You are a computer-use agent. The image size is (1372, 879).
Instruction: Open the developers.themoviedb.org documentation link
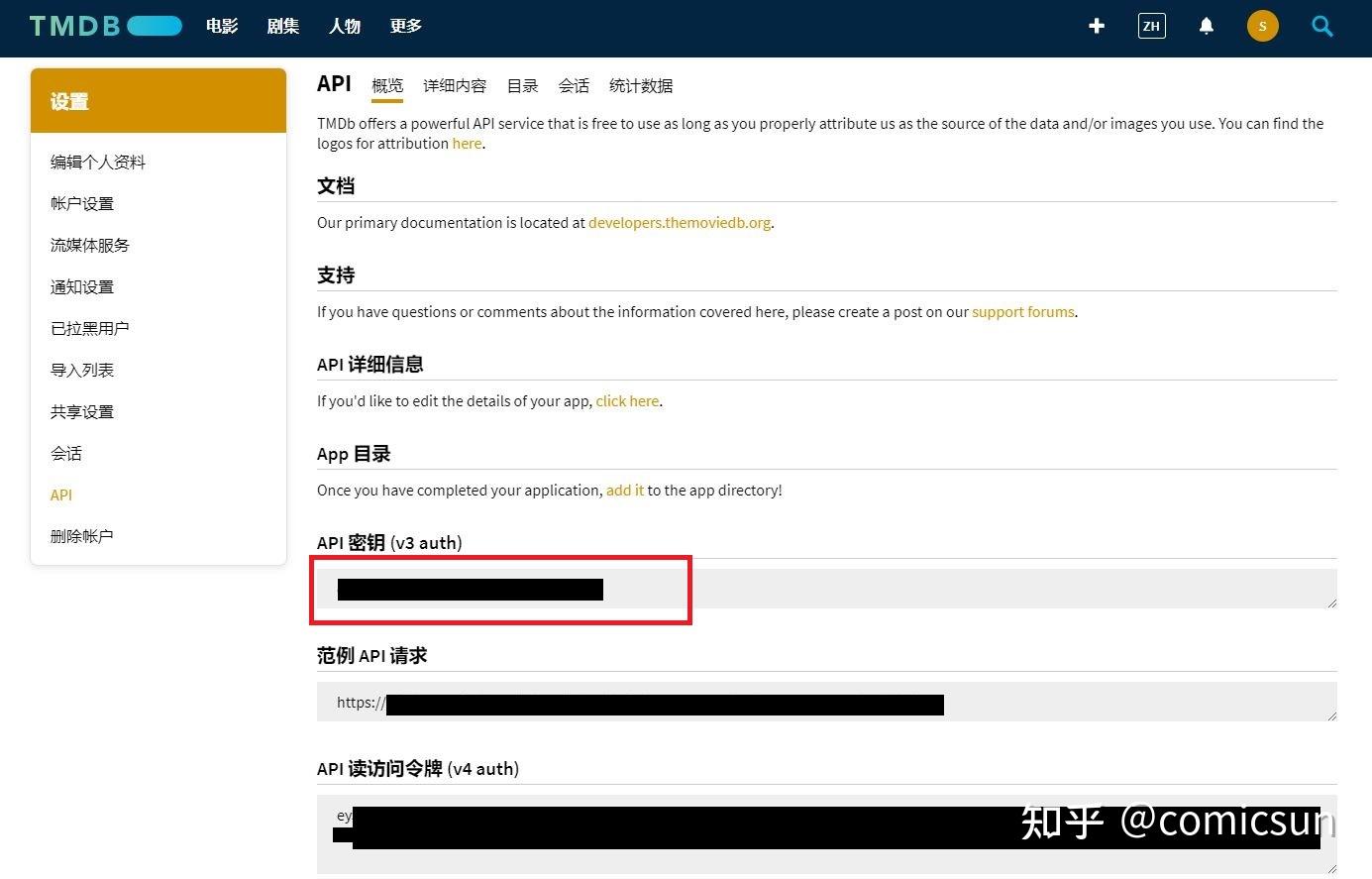[680, 222]
